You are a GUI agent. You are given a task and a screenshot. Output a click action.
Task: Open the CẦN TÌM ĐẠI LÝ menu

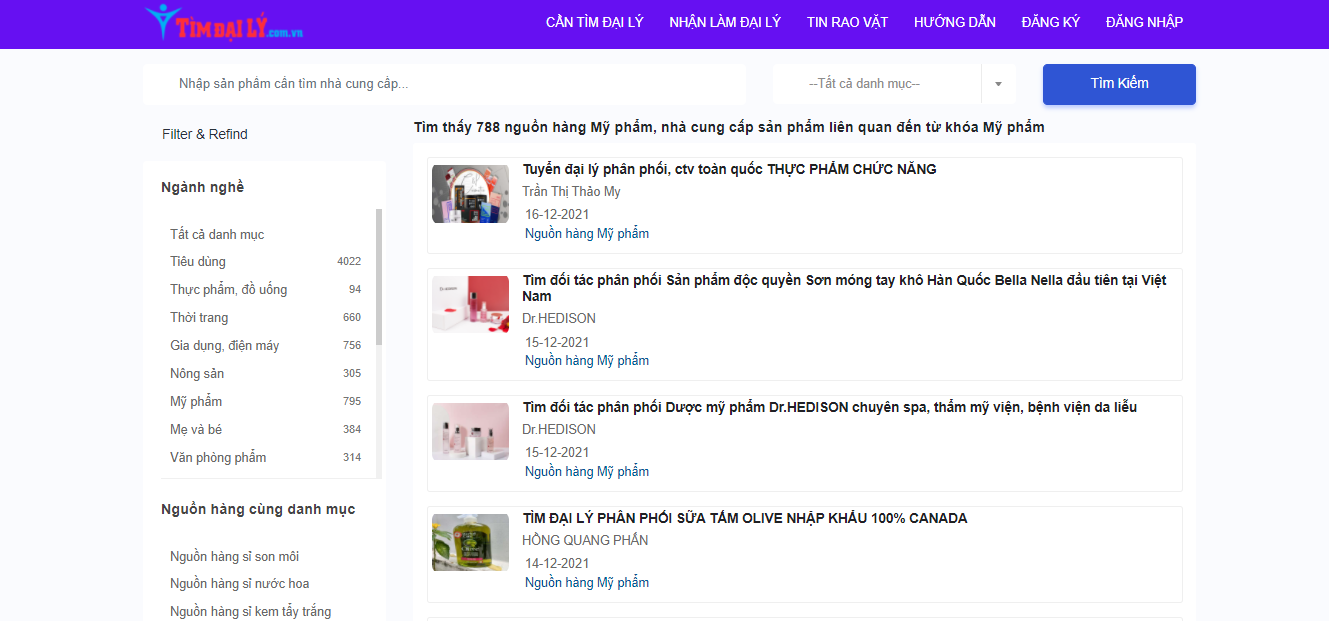coord(594,20)
